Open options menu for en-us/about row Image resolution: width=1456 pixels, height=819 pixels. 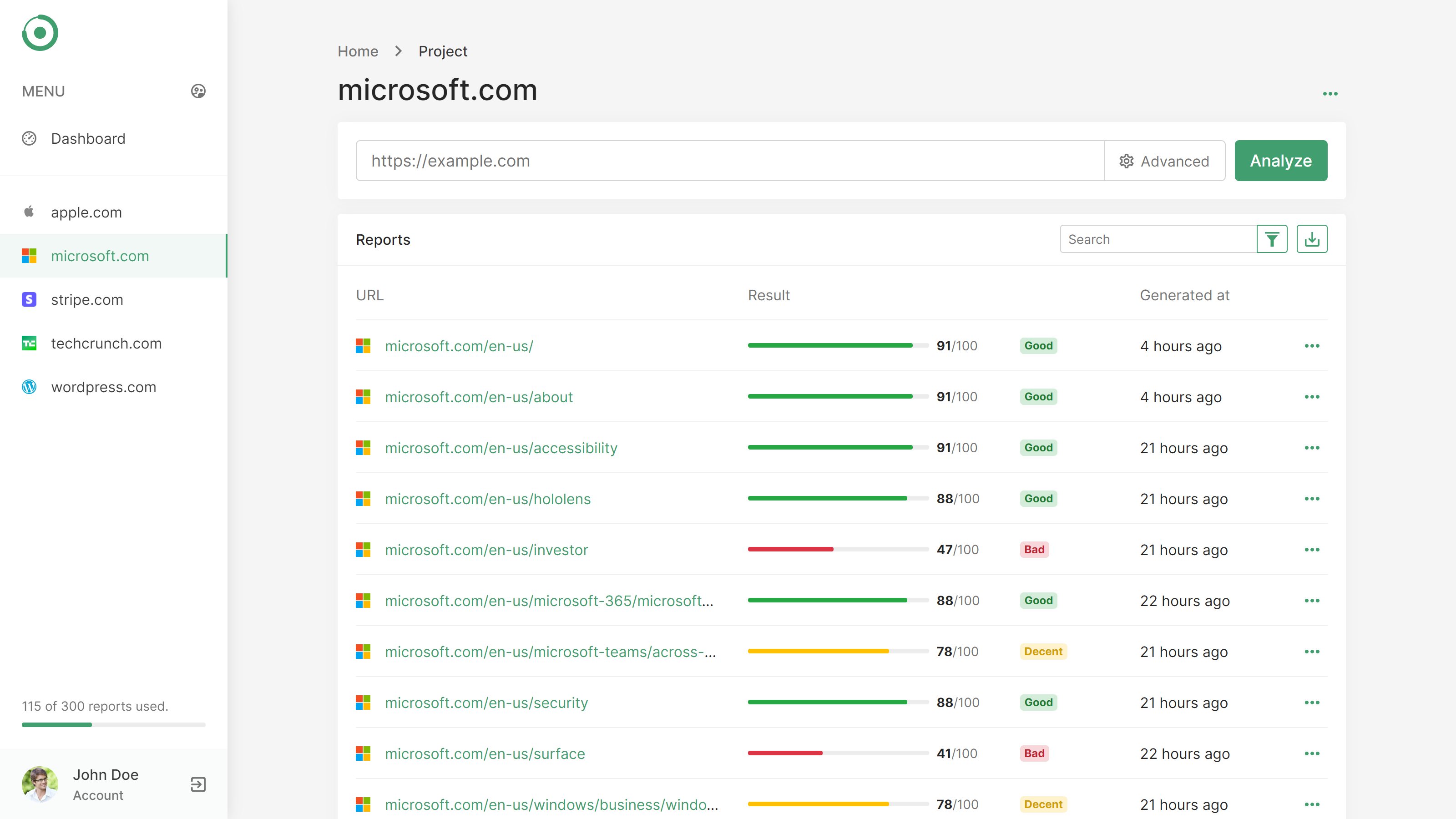pos(1312,397)
